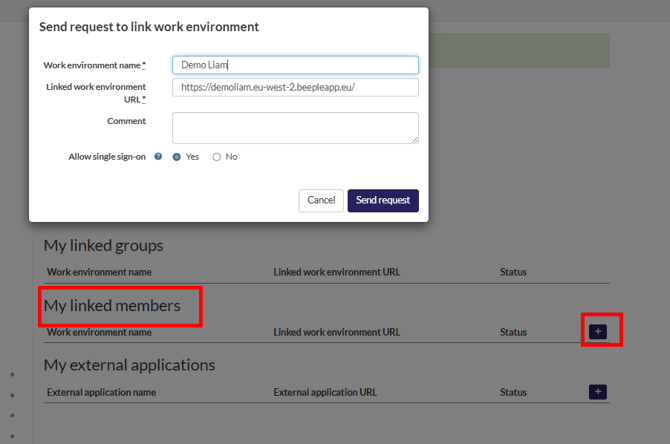Select Yes for Allow single sign-on
The image size is (670, 444).
tap(178, 157)
